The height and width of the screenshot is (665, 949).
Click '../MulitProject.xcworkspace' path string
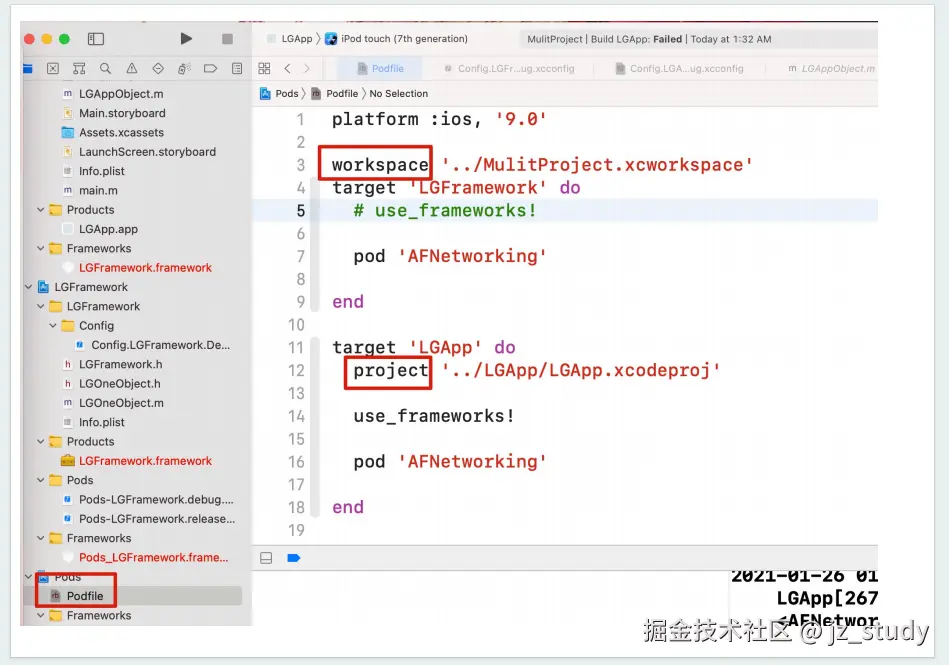[597, 165]
